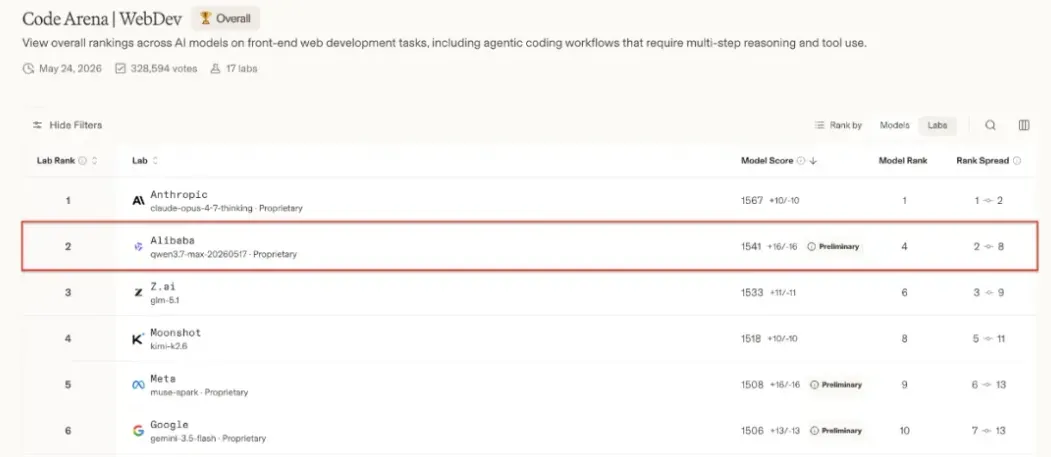This screenshot has width=1051, height=457.
Task: Click Meta's Preliminary badge
Action: click(836, 385)
